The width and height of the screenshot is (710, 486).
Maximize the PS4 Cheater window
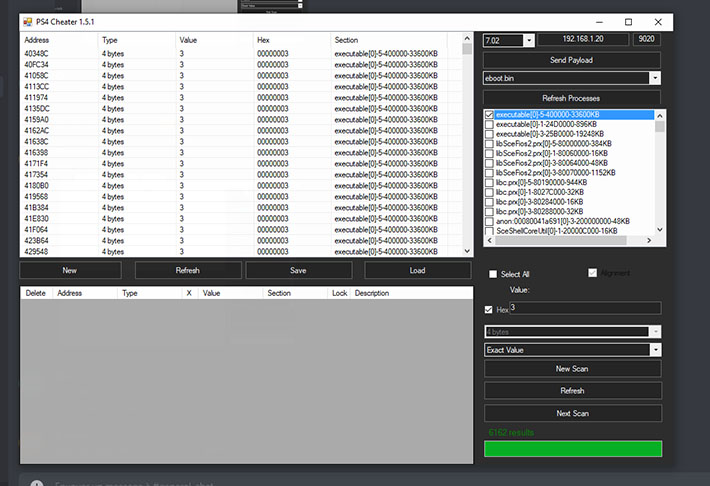628,22
